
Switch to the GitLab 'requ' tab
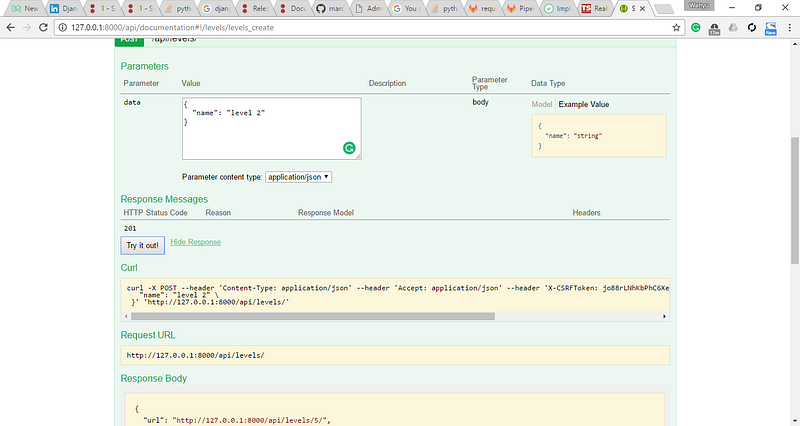pyautogui.click(x=482, y=9)
